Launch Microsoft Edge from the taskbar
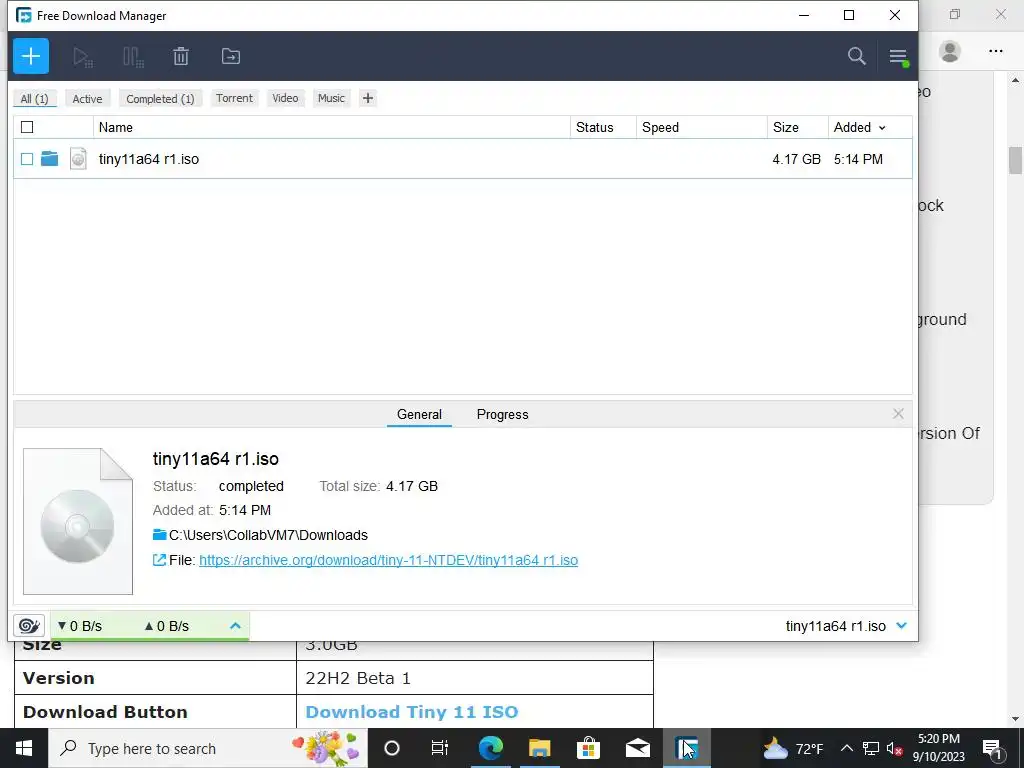Viewport: 1024px width, 768px height. (x=490, y=748)
